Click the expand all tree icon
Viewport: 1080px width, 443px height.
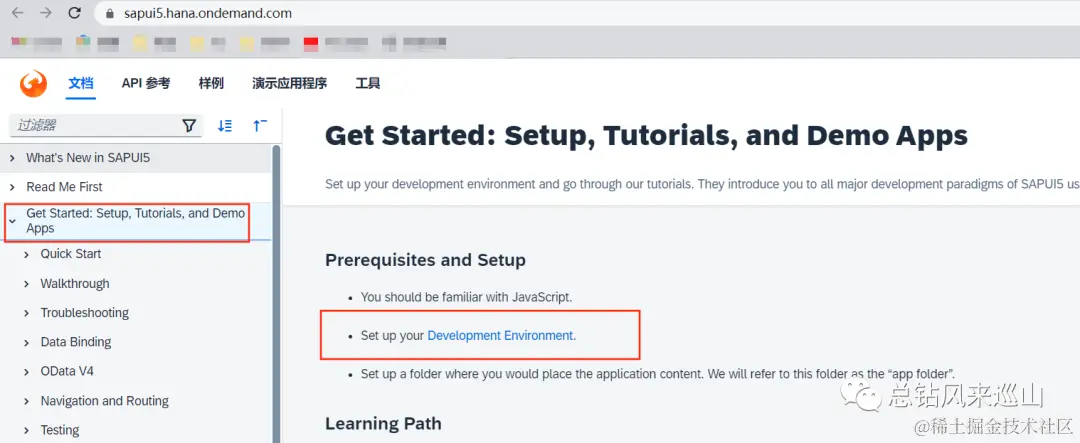pyautogui.click(x=225, y=125)
